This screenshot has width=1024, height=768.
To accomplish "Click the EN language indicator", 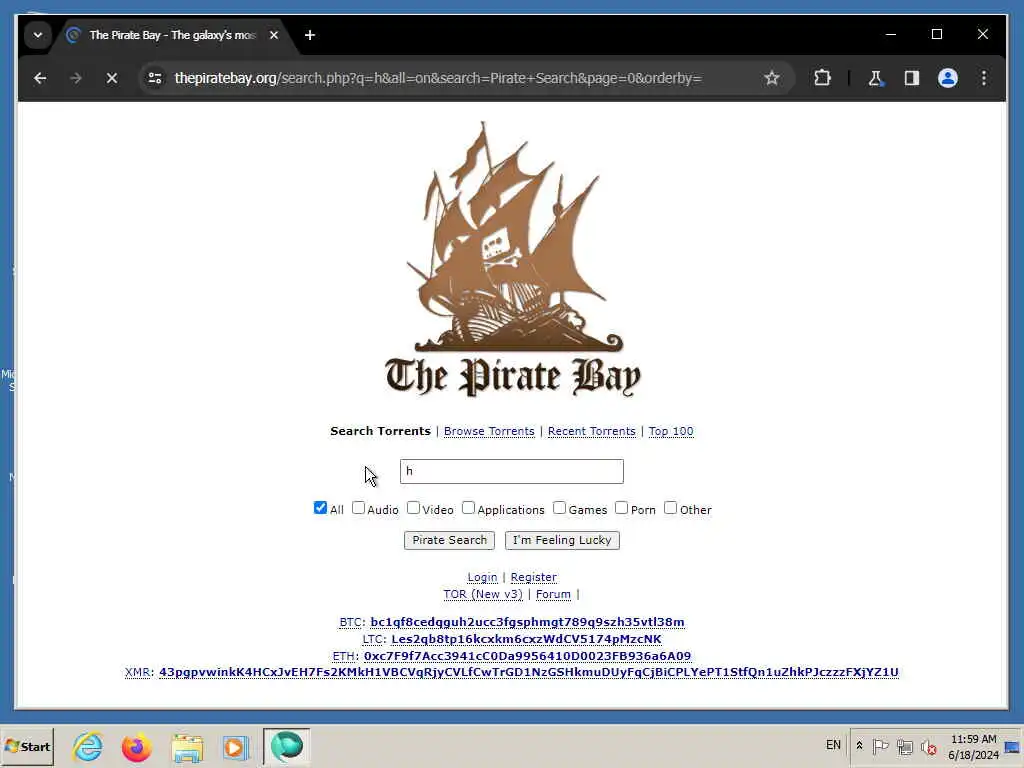I will (x=833, y=745).
